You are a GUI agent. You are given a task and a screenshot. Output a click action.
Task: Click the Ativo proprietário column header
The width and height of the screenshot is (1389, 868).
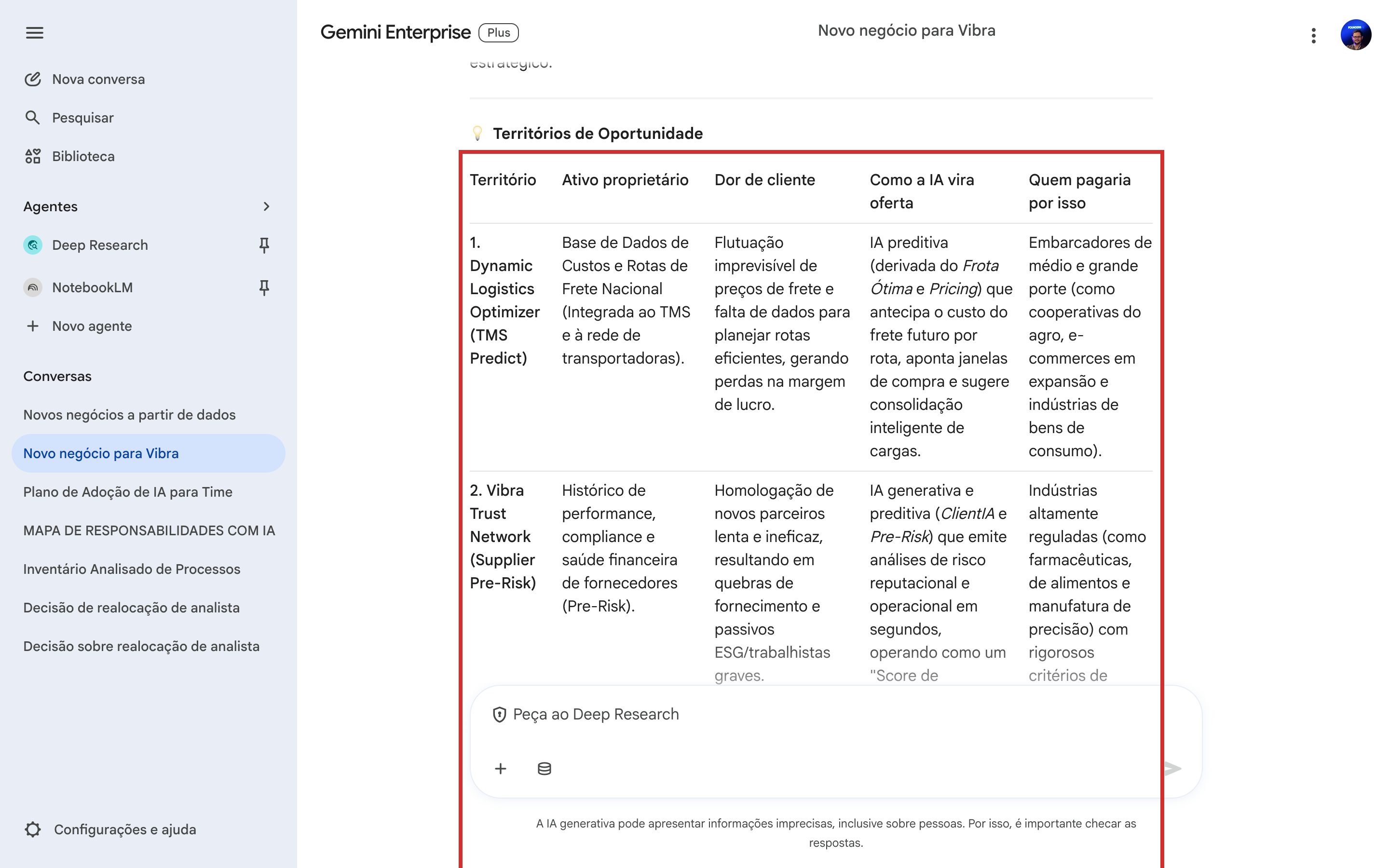625,180
